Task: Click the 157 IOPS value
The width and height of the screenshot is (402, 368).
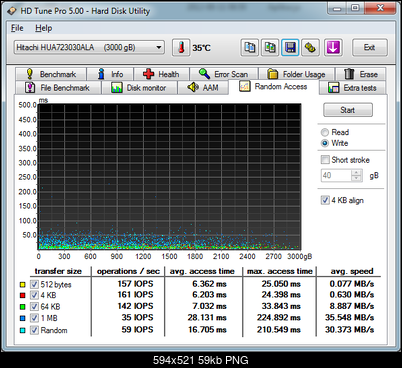Action: coord(135,284)
